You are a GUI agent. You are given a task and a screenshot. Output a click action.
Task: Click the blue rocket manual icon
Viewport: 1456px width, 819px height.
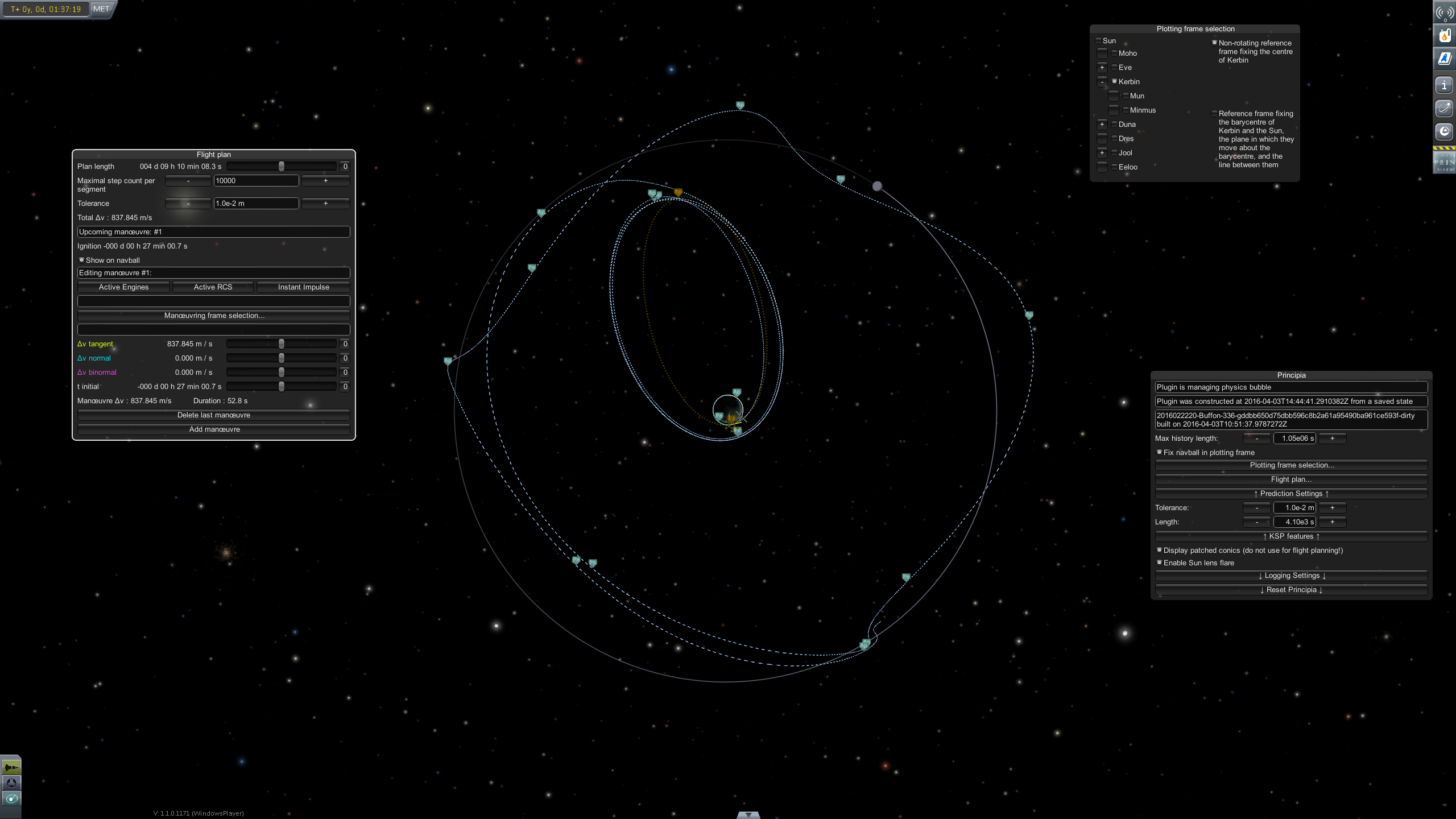pyautogui.click(x=1444, y=59)
